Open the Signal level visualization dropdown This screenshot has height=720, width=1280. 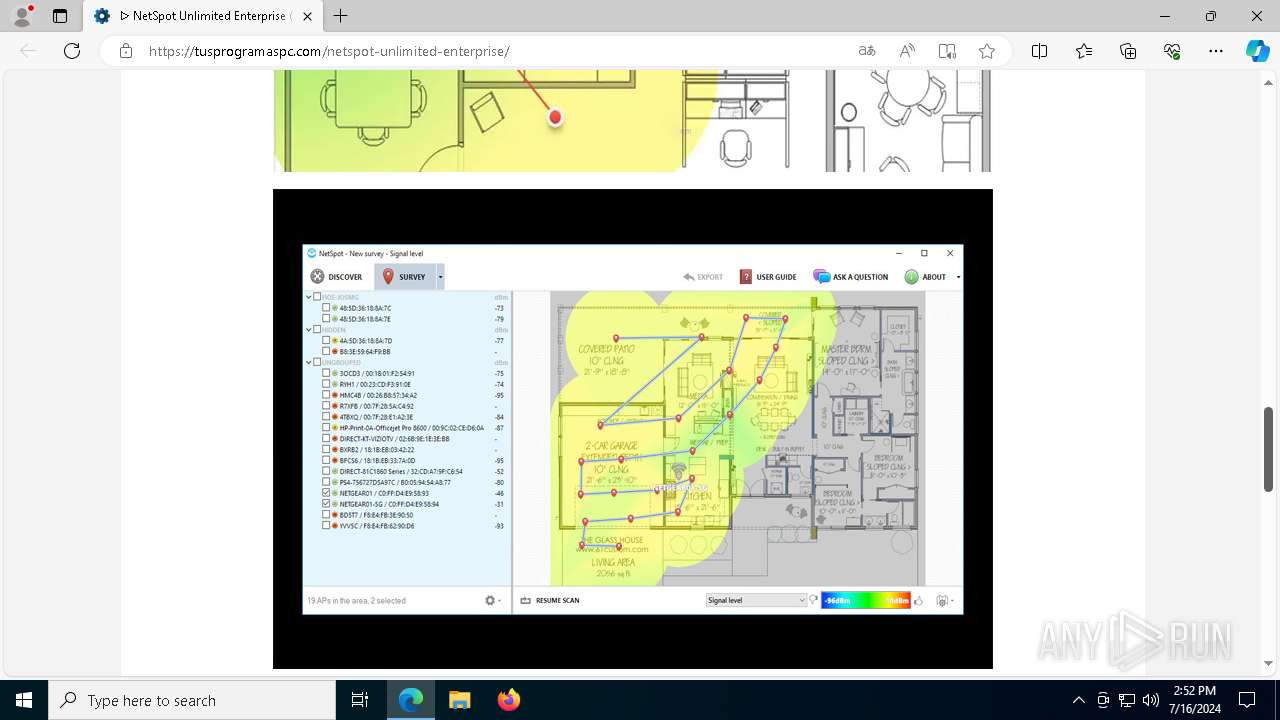click(756, 601)
